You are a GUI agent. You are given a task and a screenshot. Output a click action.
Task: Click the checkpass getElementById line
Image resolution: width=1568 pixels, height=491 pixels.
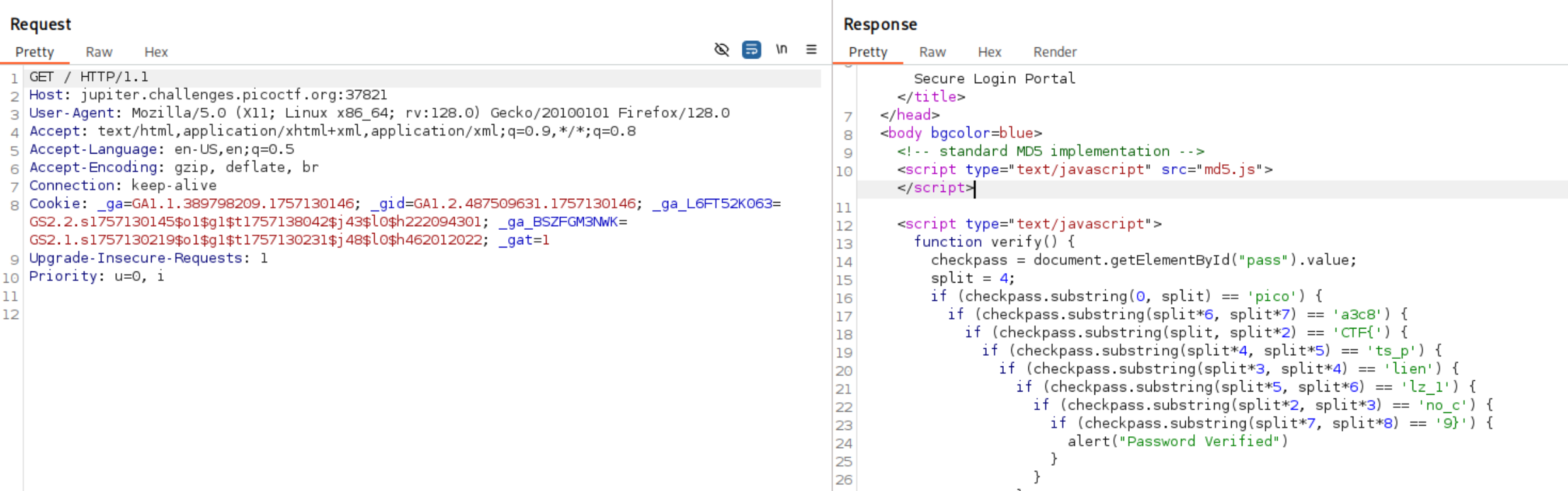1144,261
